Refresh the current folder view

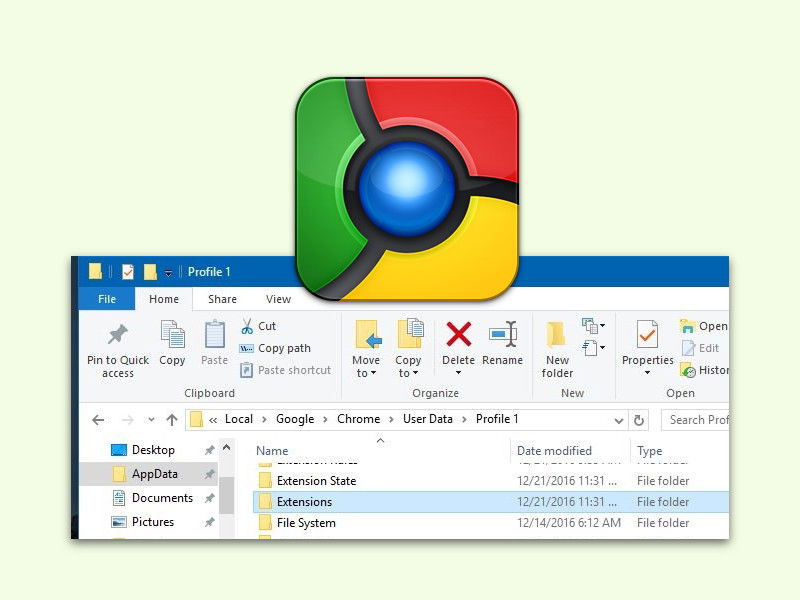pyautogui.click(x=638, y=420)
